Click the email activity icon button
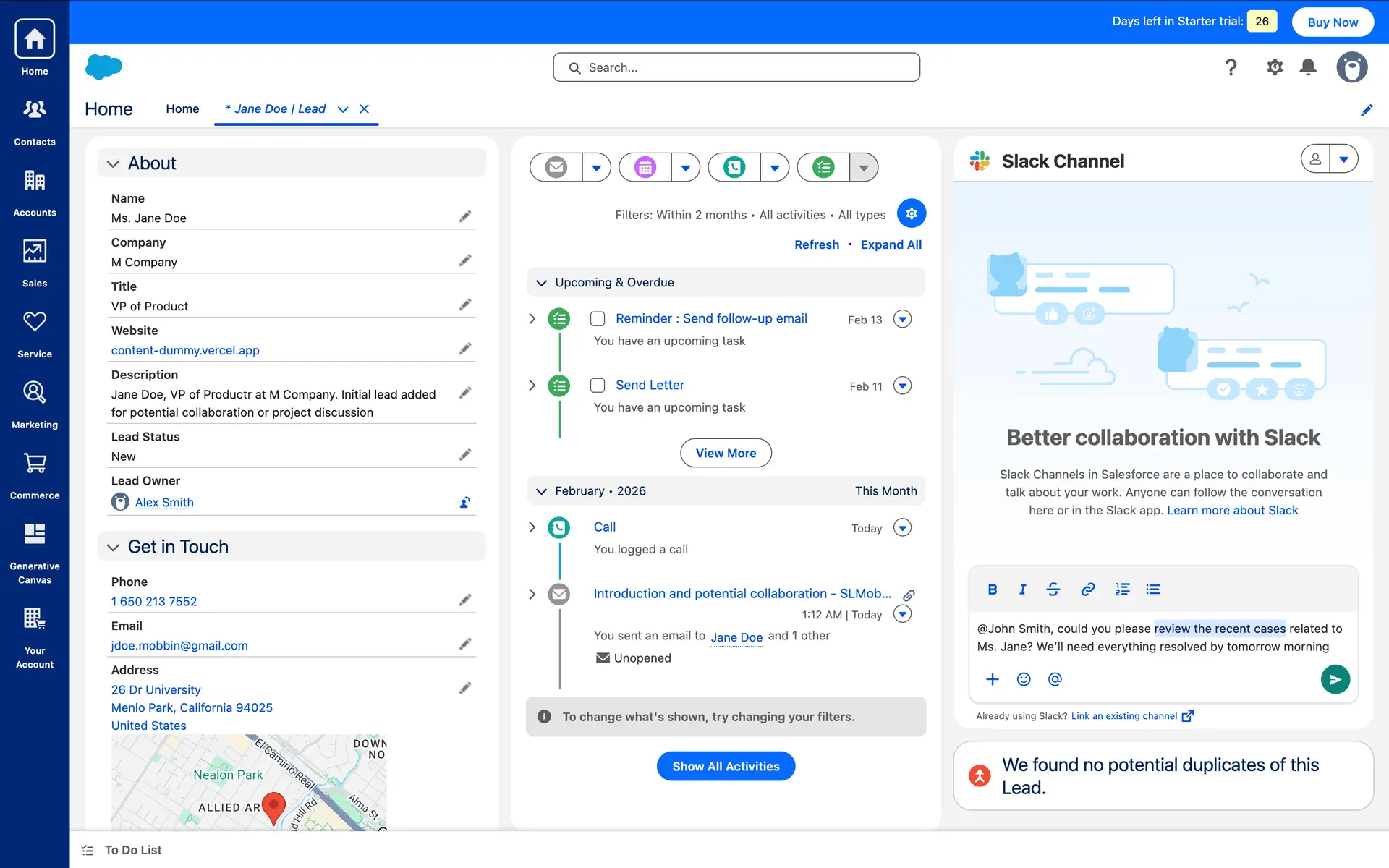This screenshot has width=1389, height=868. [x=556, y=168]
